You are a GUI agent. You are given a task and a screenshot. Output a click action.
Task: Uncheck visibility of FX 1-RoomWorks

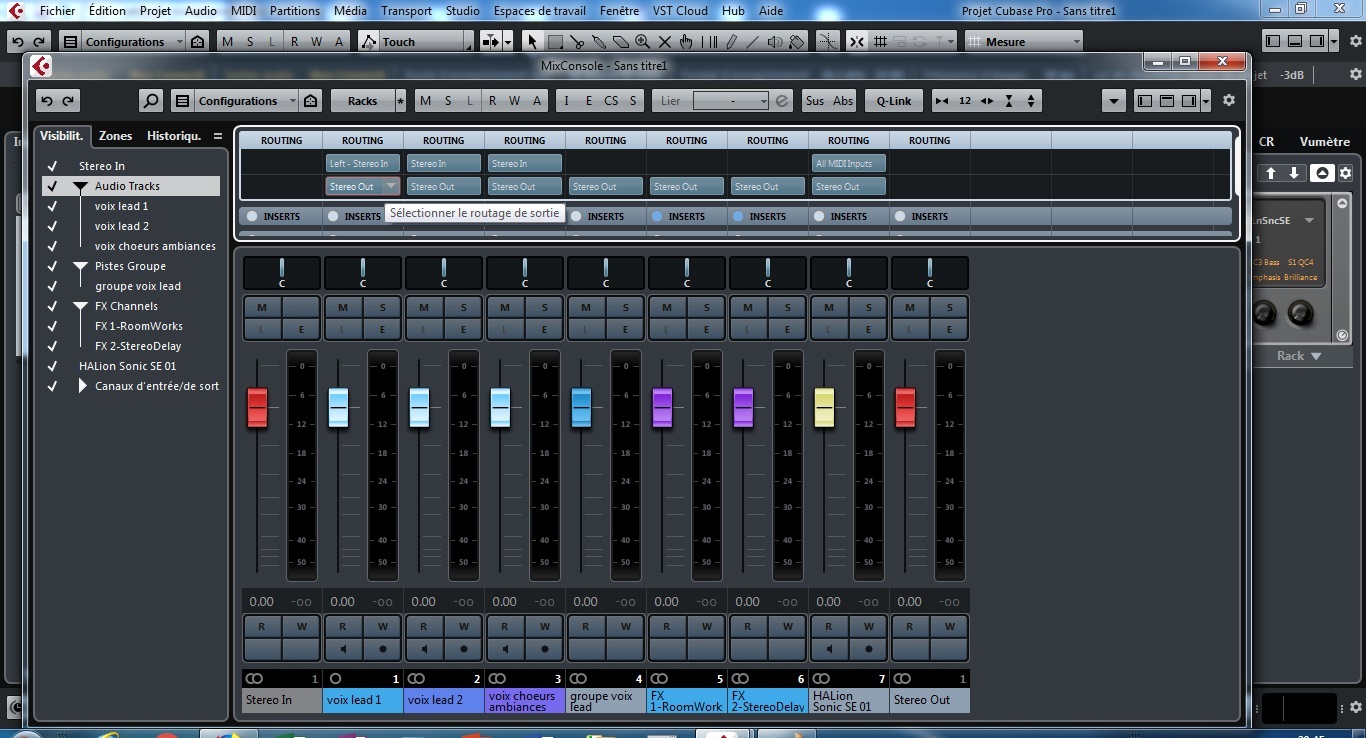(x=52, y=326)
